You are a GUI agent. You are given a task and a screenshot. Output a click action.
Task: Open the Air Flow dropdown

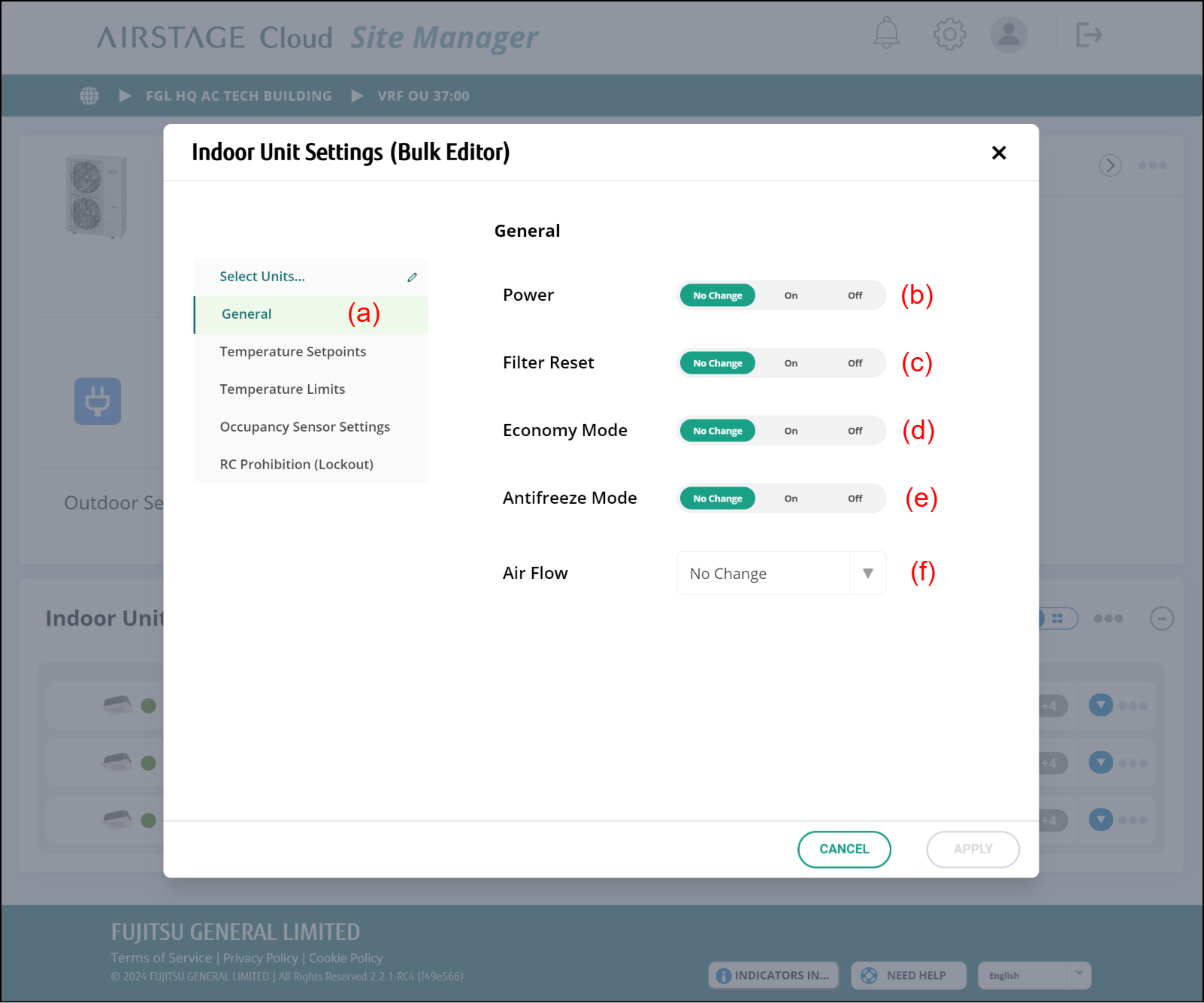click(781, 574)
